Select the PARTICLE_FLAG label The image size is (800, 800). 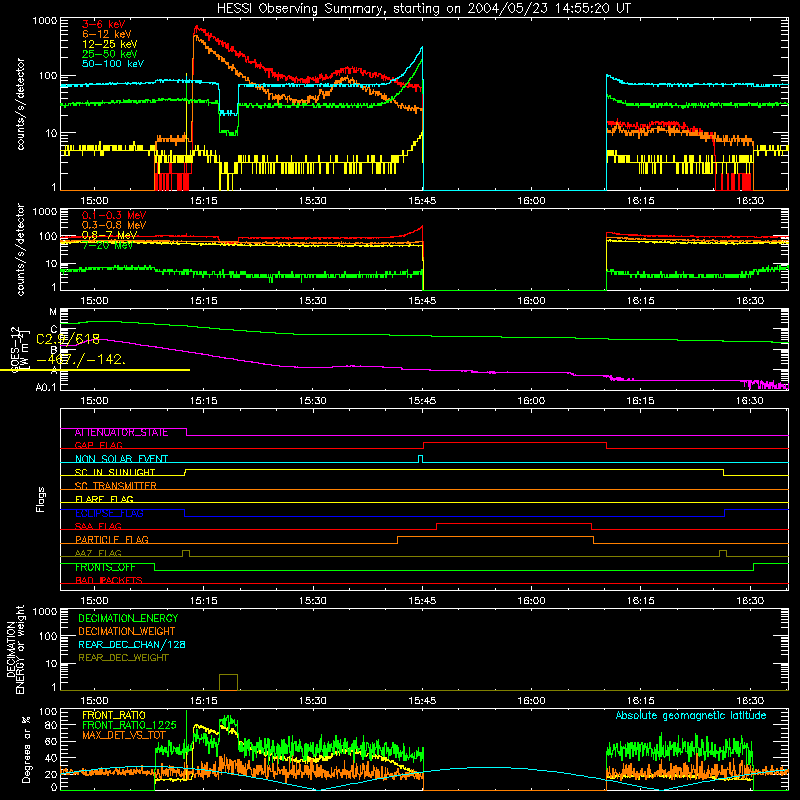[112, 540]
